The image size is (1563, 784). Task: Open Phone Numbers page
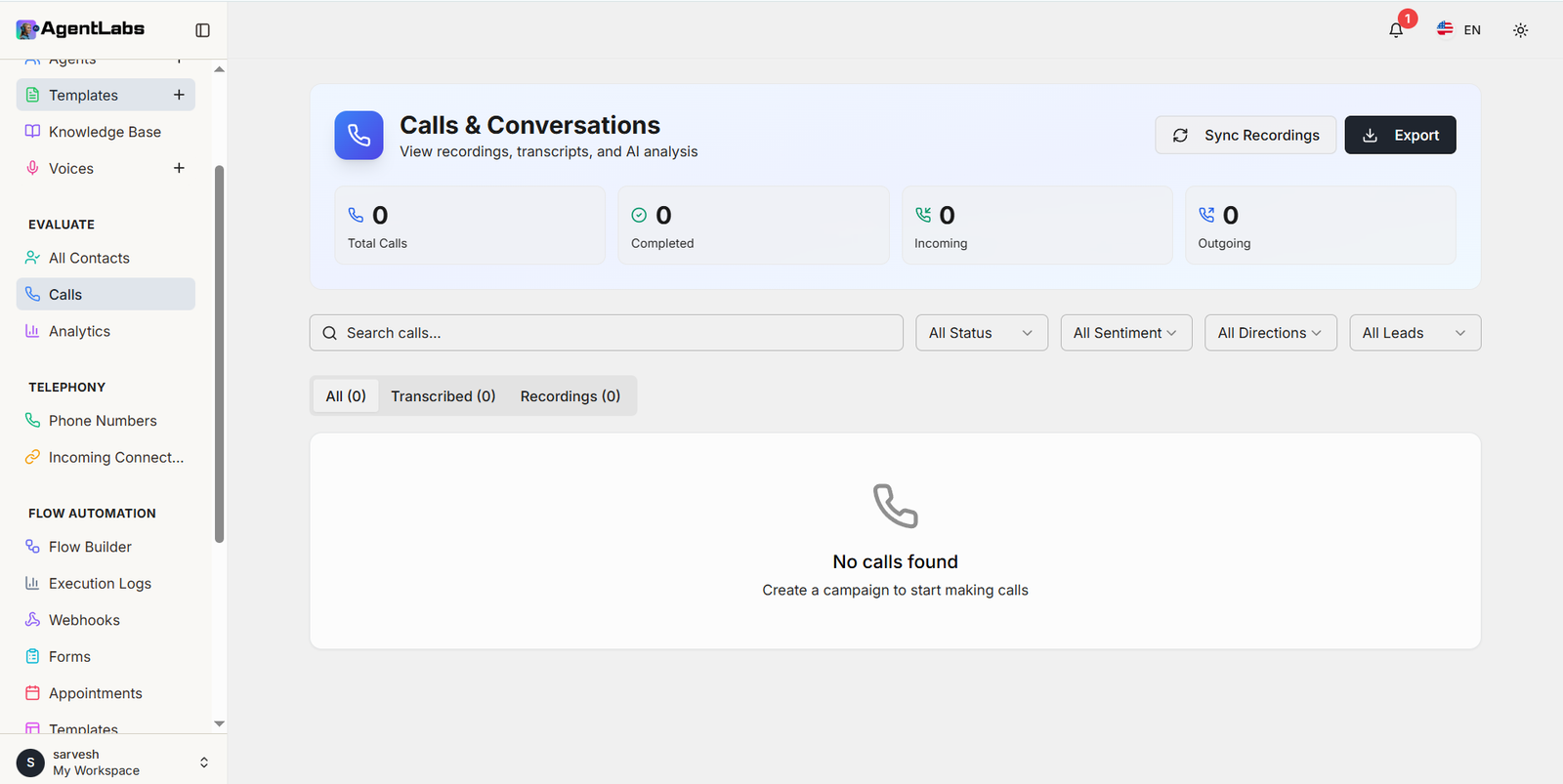point(106,421)
